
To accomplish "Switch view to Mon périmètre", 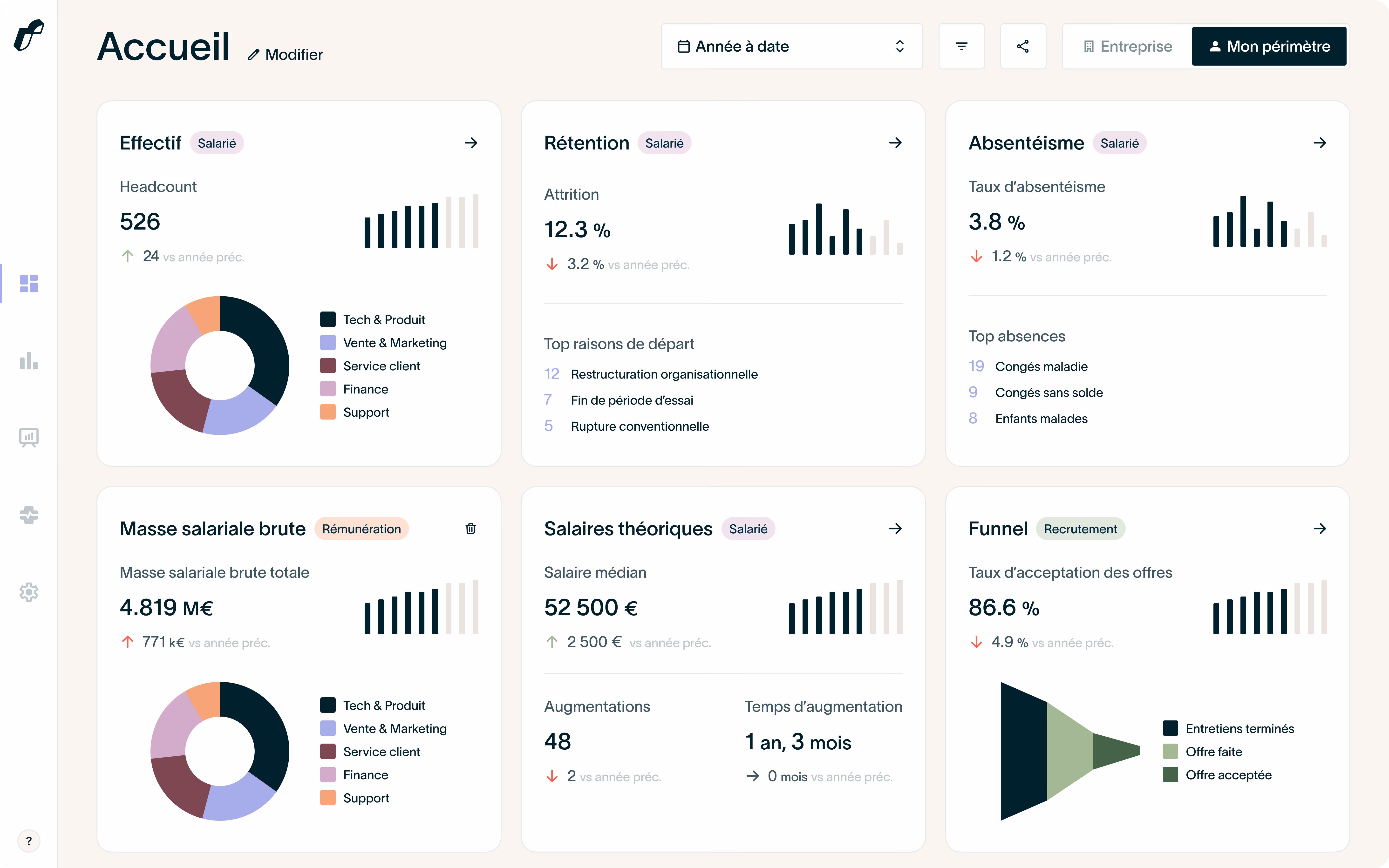I will coord(1269,47).
